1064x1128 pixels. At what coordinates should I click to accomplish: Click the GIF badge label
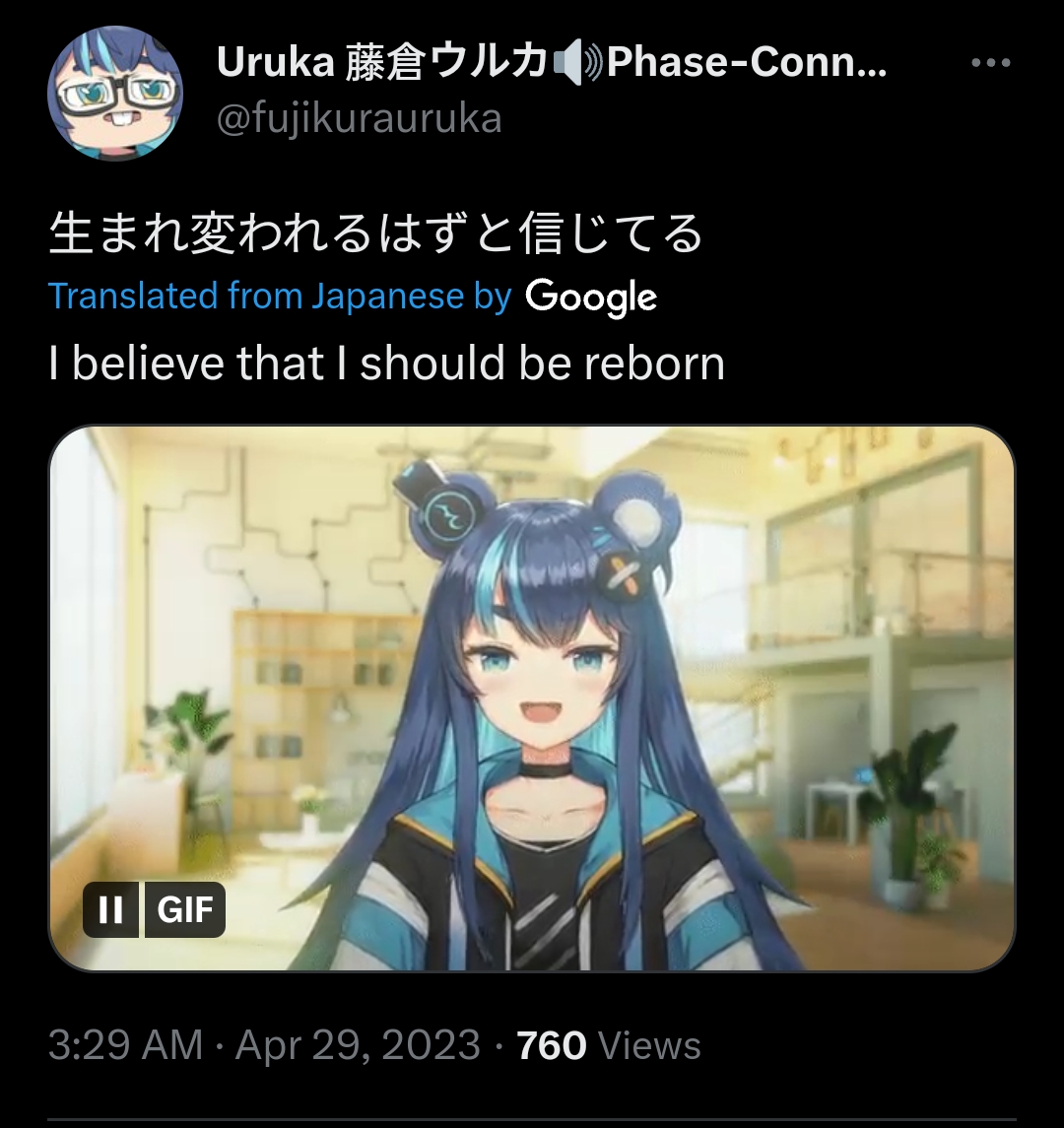(x=185, y=910)
